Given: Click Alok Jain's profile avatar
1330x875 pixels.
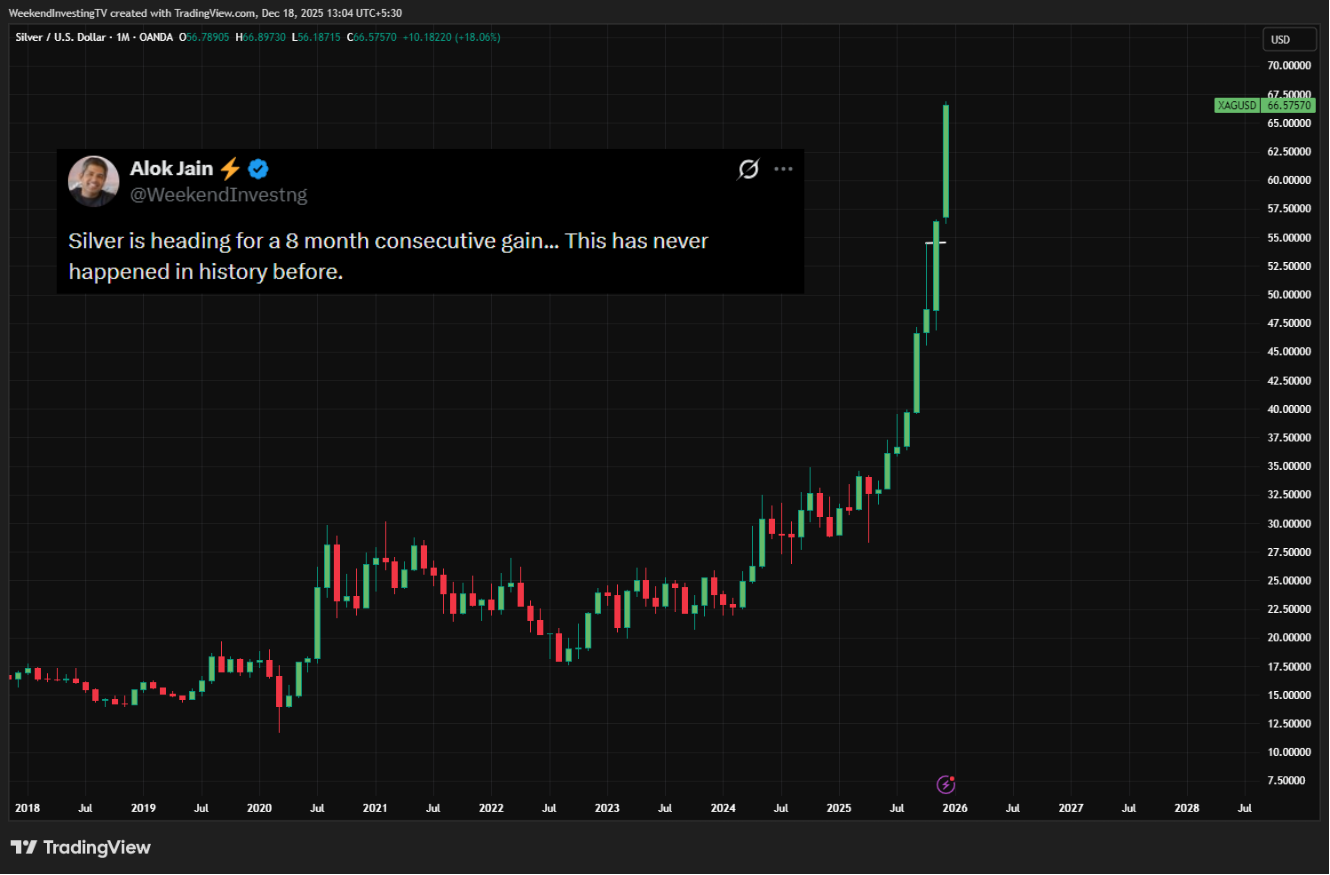Looking at the screenshot, I should click(94, 181).
